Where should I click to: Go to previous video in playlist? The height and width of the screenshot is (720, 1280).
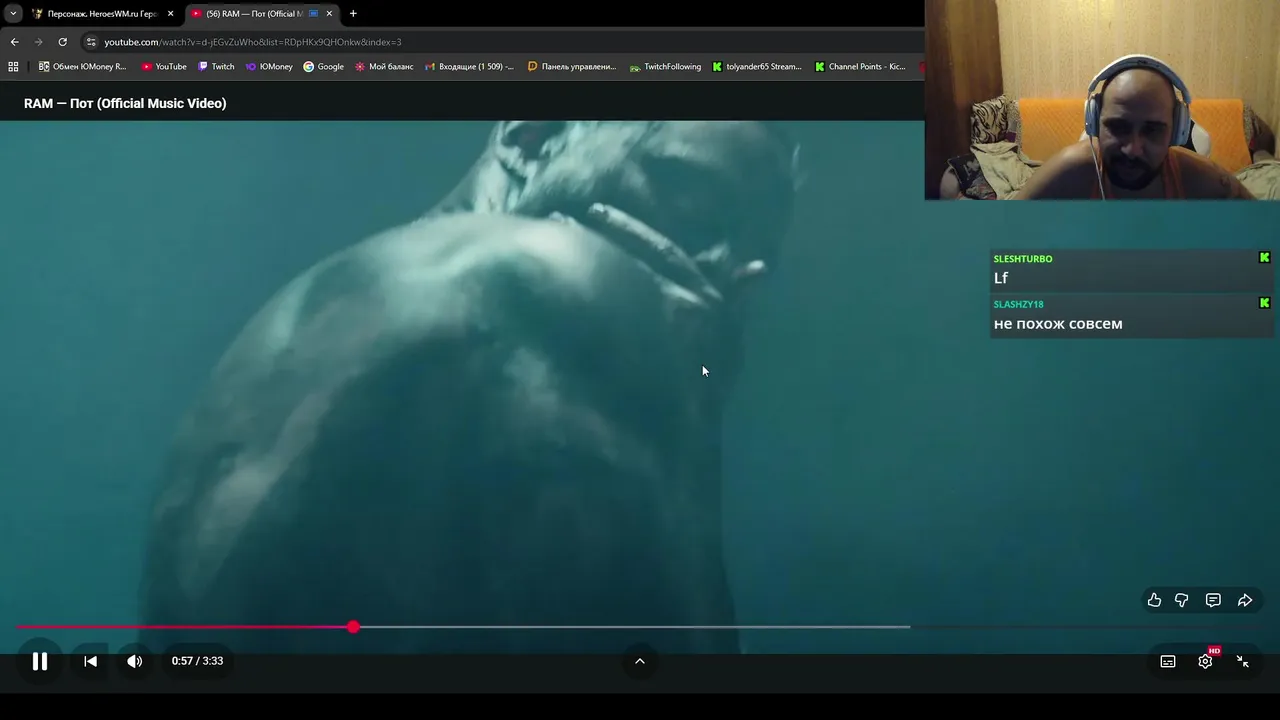pos(90,661)
